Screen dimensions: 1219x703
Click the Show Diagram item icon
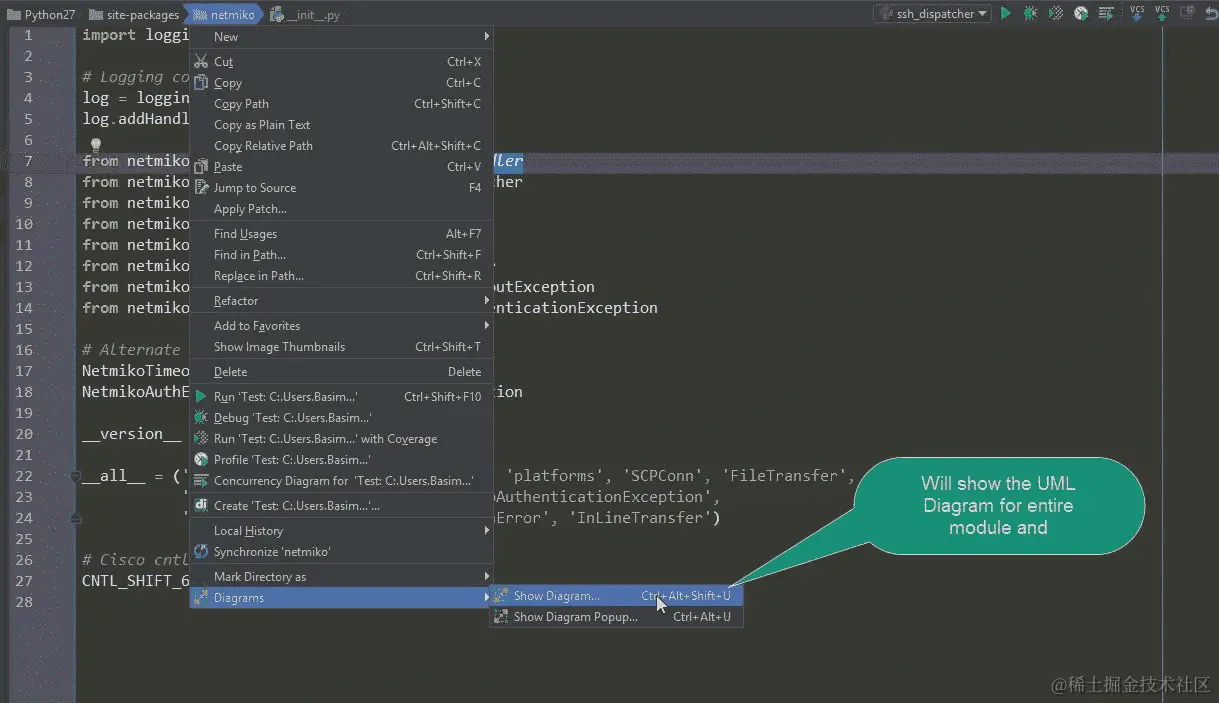(501, 596)
